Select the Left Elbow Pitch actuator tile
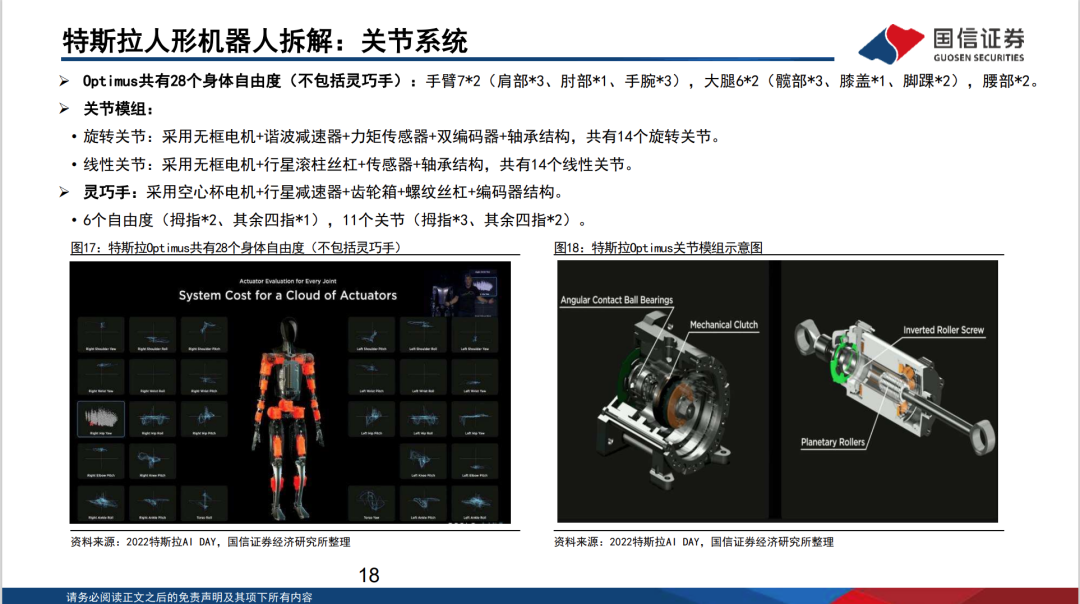The height and width of the screenshot is (604, 1080). click(475, 461)
